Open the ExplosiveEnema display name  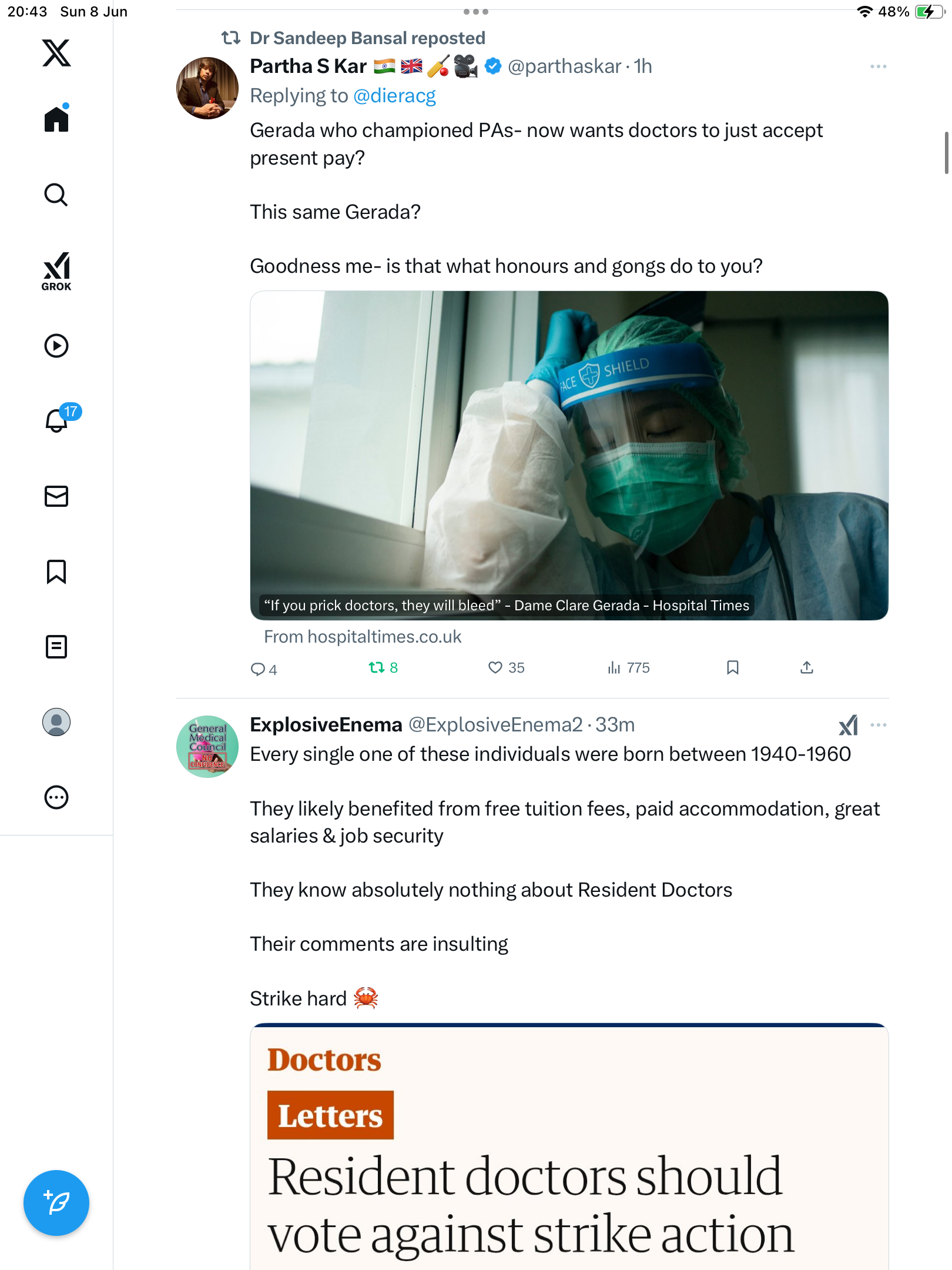tap(326, 725)
